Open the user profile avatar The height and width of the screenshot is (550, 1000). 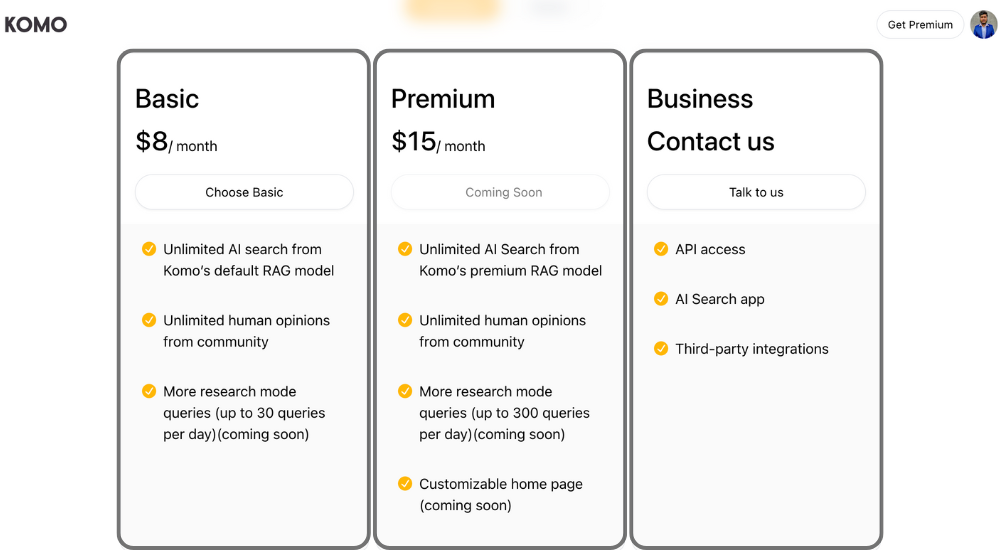(x=983, y=25)
